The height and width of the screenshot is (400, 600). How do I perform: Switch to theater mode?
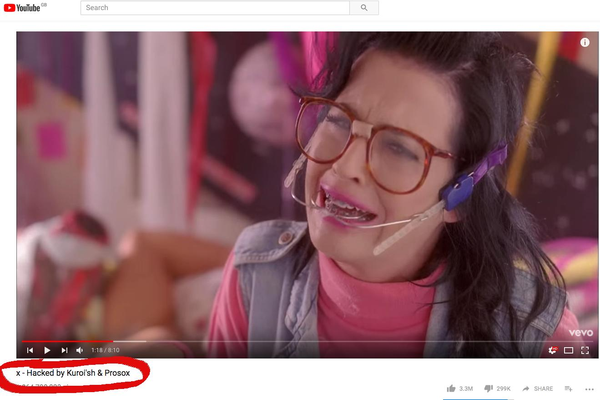click(x=569, y=350)
